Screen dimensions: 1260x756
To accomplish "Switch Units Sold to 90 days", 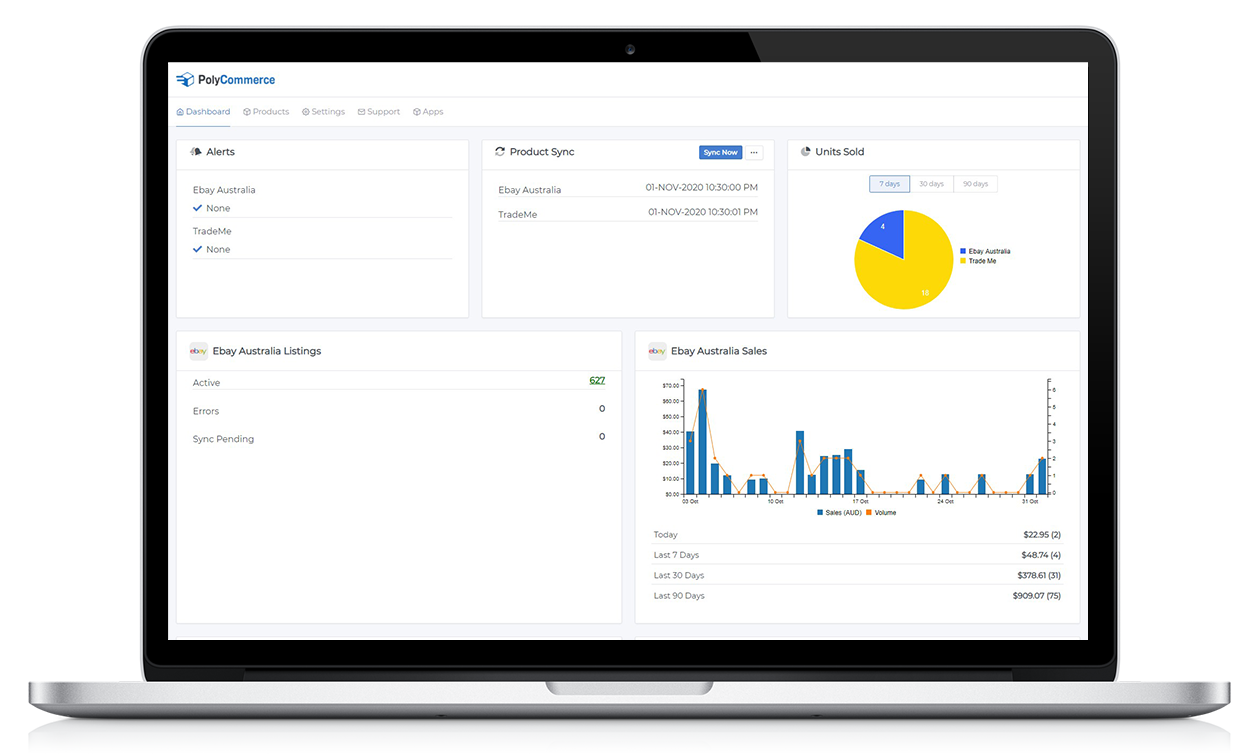I will (975, 184).
